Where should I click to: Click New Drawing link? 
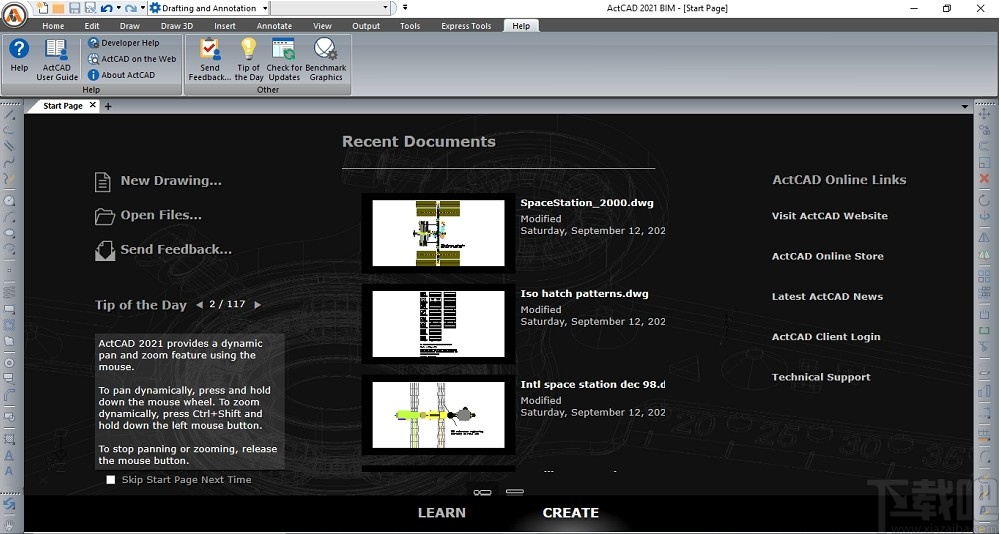(170, 181)
